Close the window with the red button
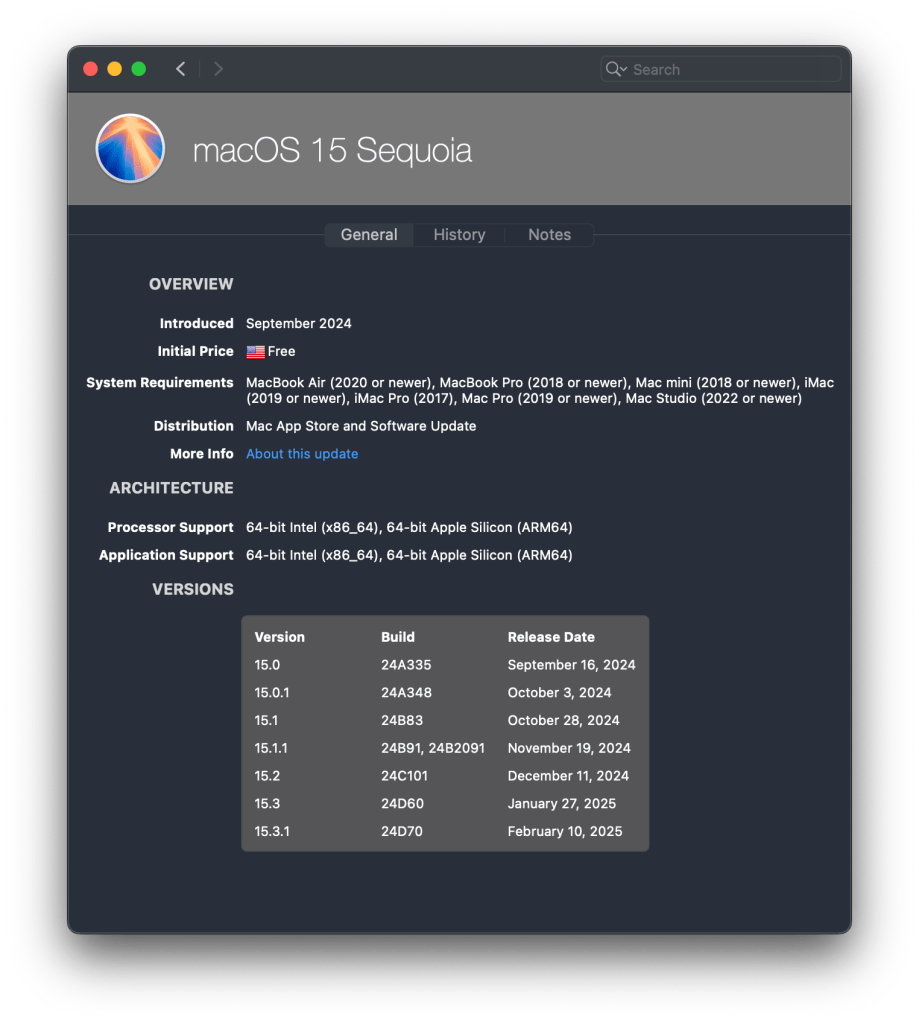 [x=90, y=69]
